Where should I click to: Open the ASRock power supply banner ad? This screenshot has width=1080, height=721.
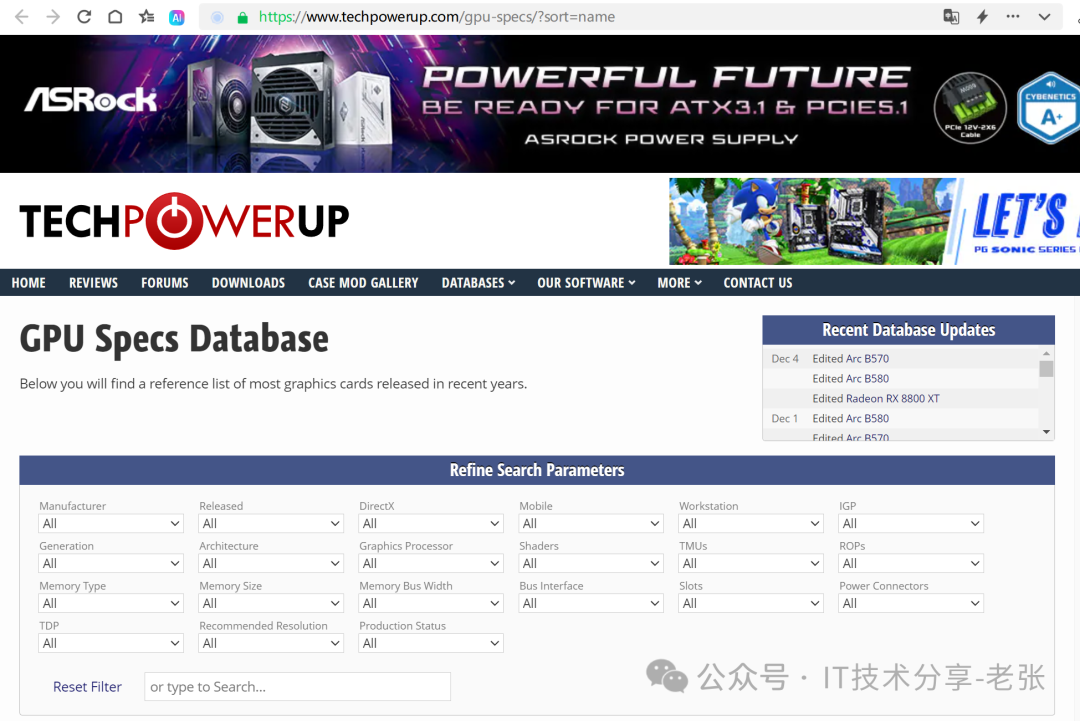pyautogui.click(x=540, y=104)
